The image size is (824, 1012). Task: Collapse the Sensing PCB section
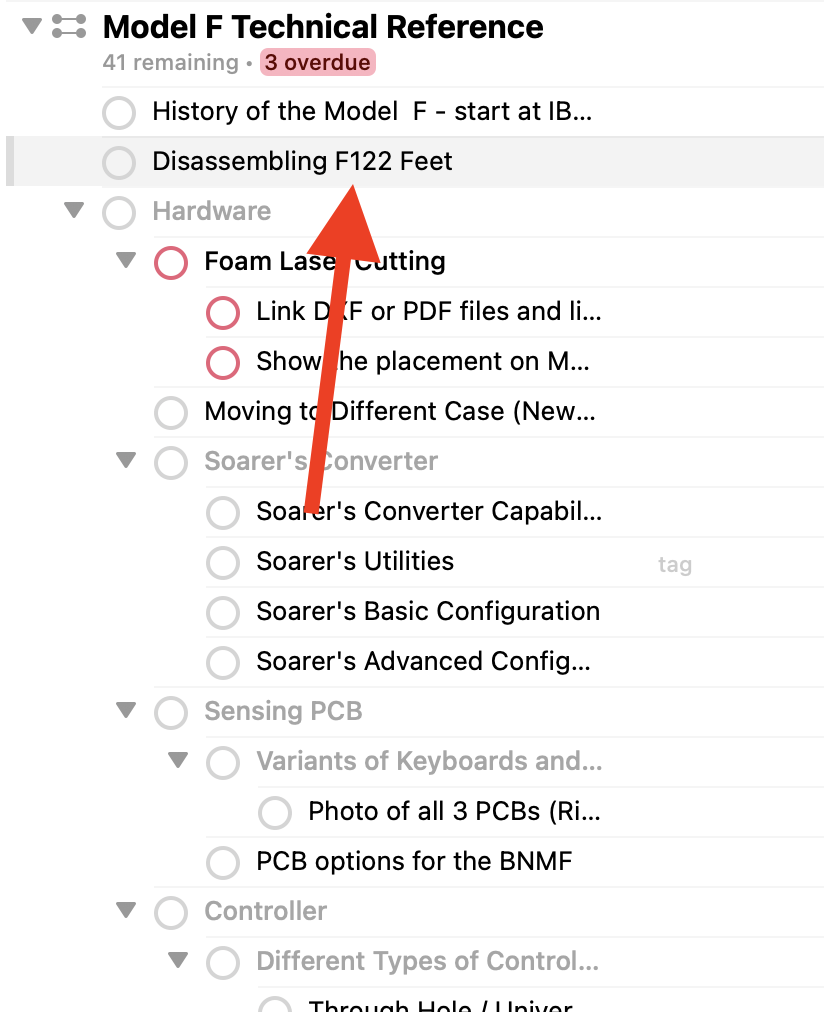pos(125,712)
